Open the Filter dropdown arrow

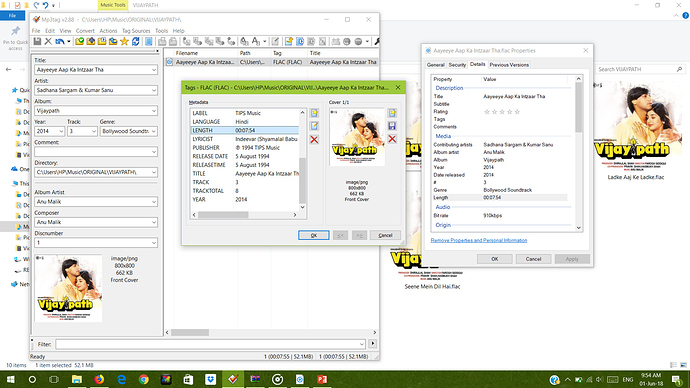tap(362, 344)
